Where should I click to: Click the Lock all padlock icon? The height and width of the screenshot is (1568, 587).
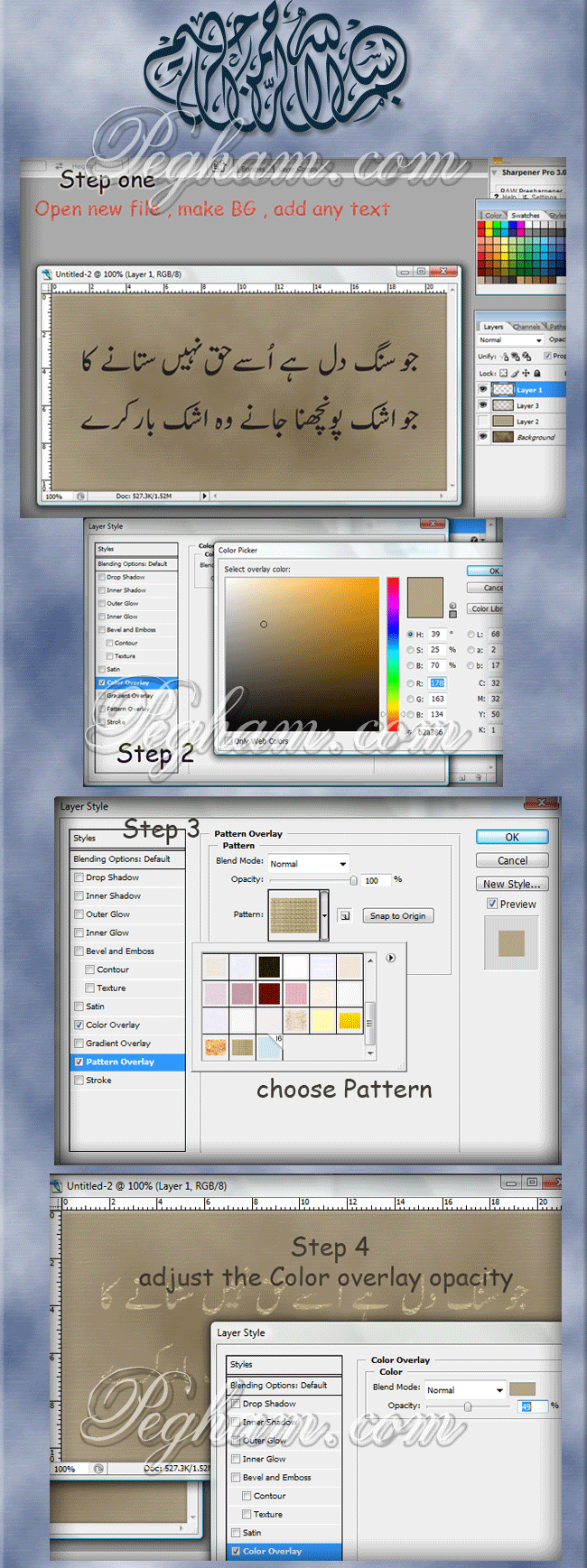tap(537, 373)
